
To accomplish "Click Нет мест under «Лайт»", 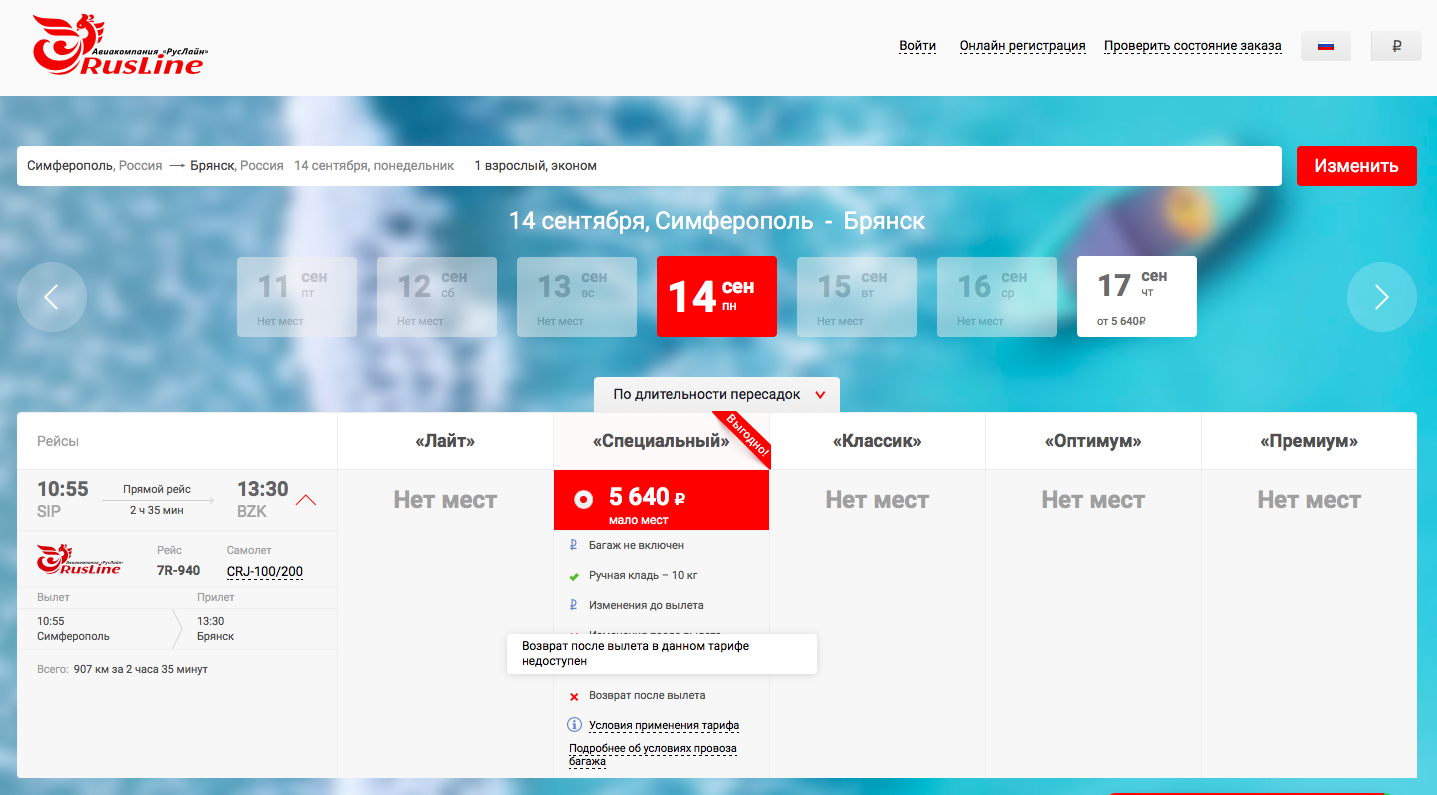I will (445, 500).
